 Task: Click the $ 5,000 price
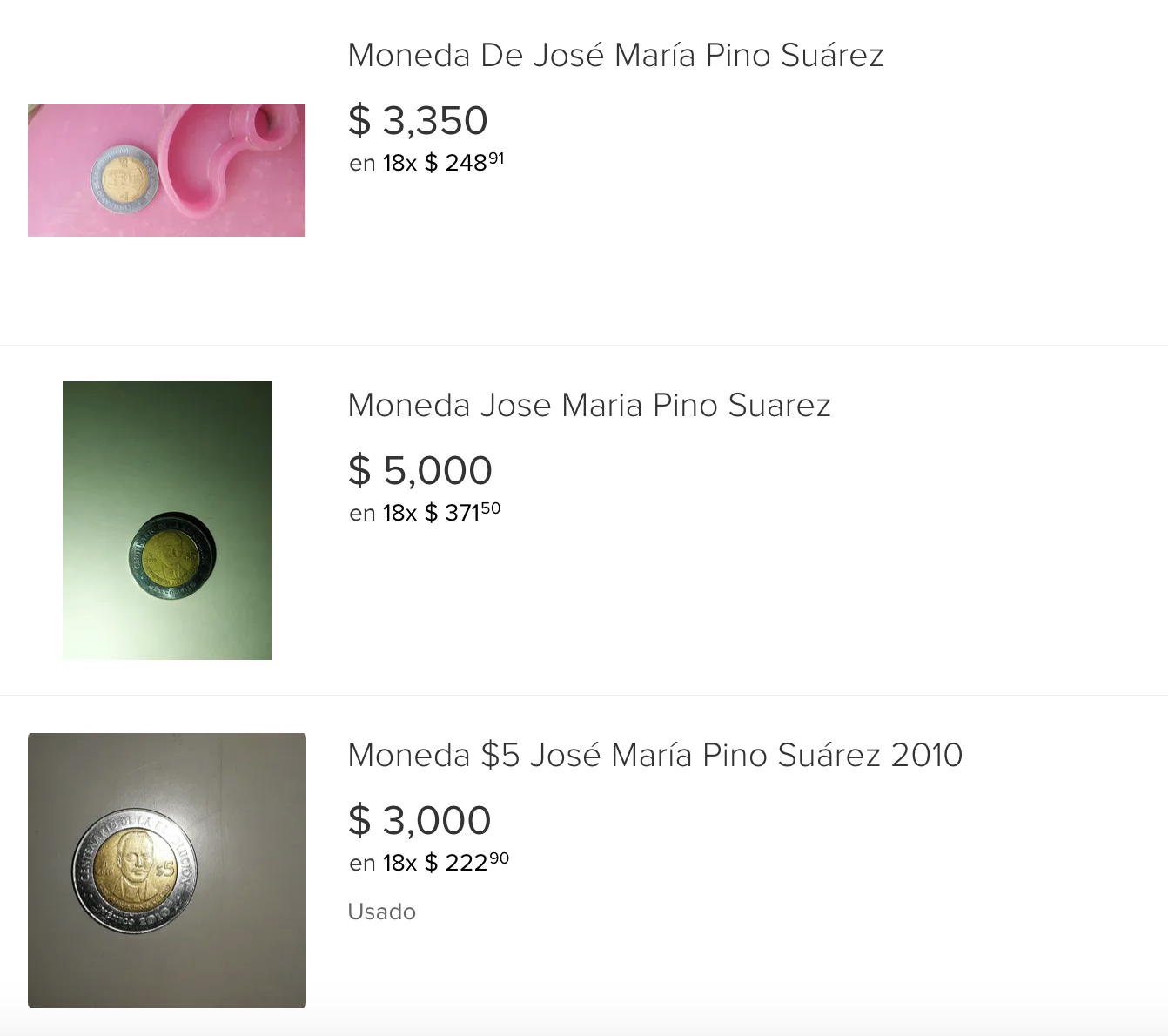click(420, 471)
